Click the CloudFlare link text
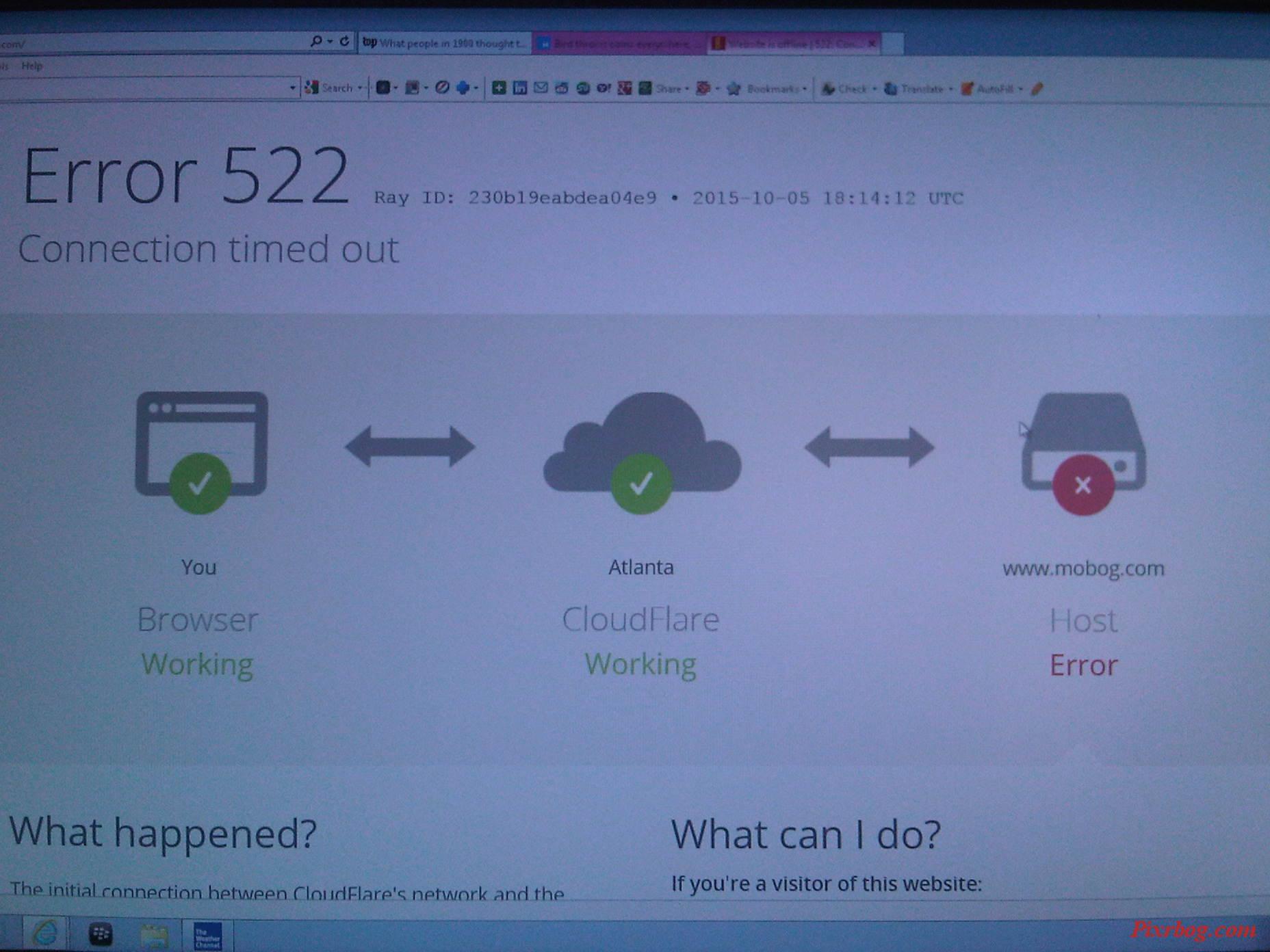Image resolution: width=1270 pixels, height=952 pixels. click(x=640, y=619)
